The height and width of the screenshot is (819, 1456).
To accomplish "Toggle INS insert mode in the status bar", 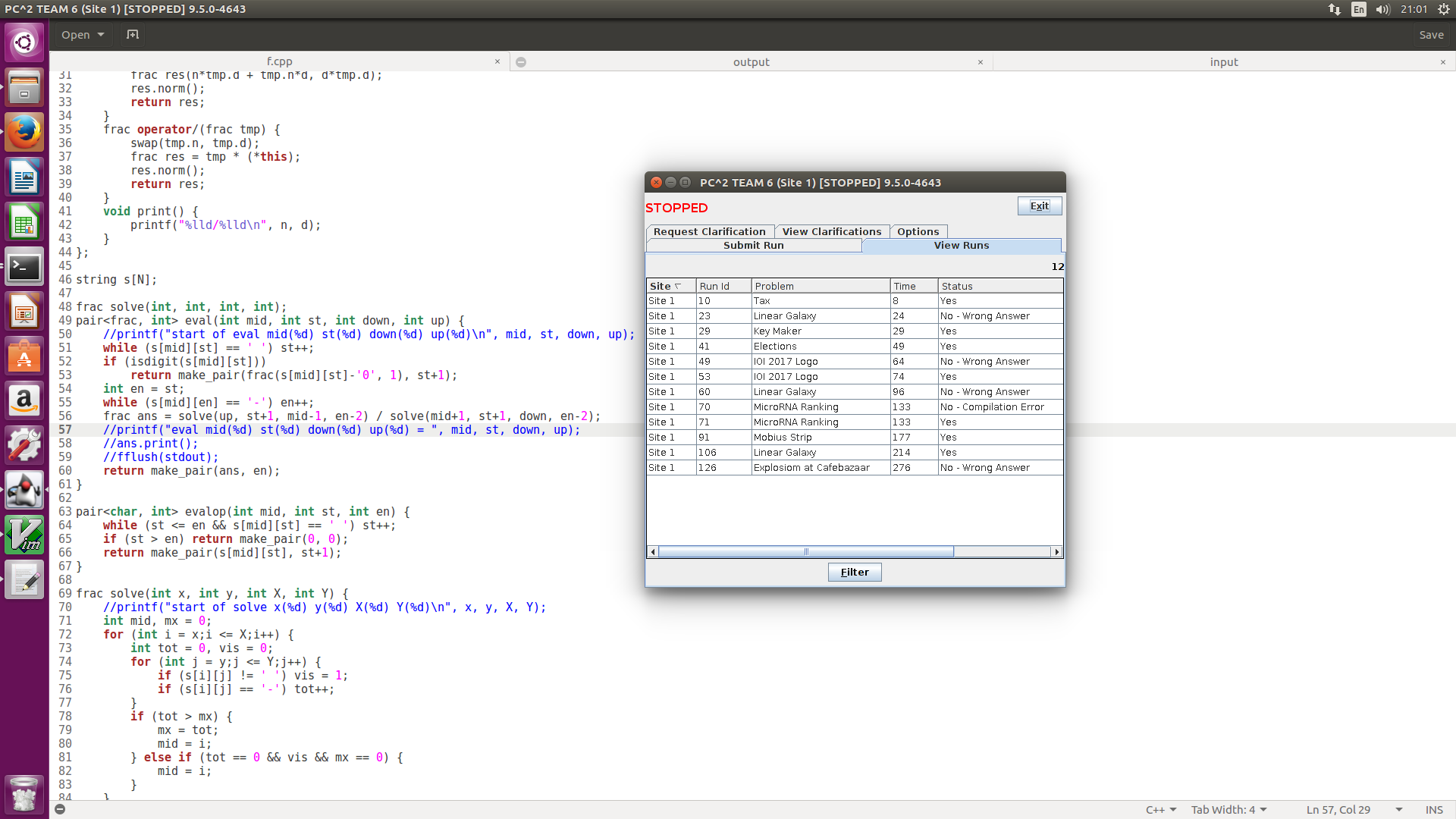I will point(1433,810).
